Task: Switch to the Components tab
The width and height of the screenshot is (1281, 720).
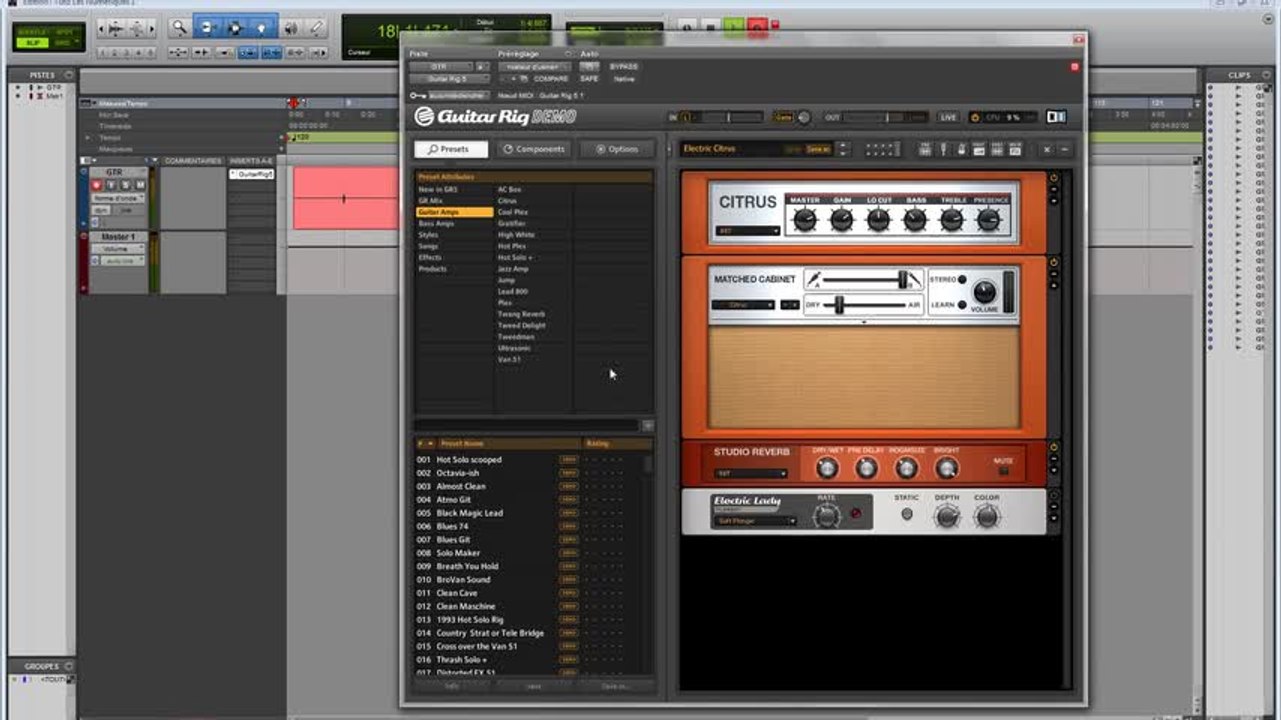Action: [534, 149]
